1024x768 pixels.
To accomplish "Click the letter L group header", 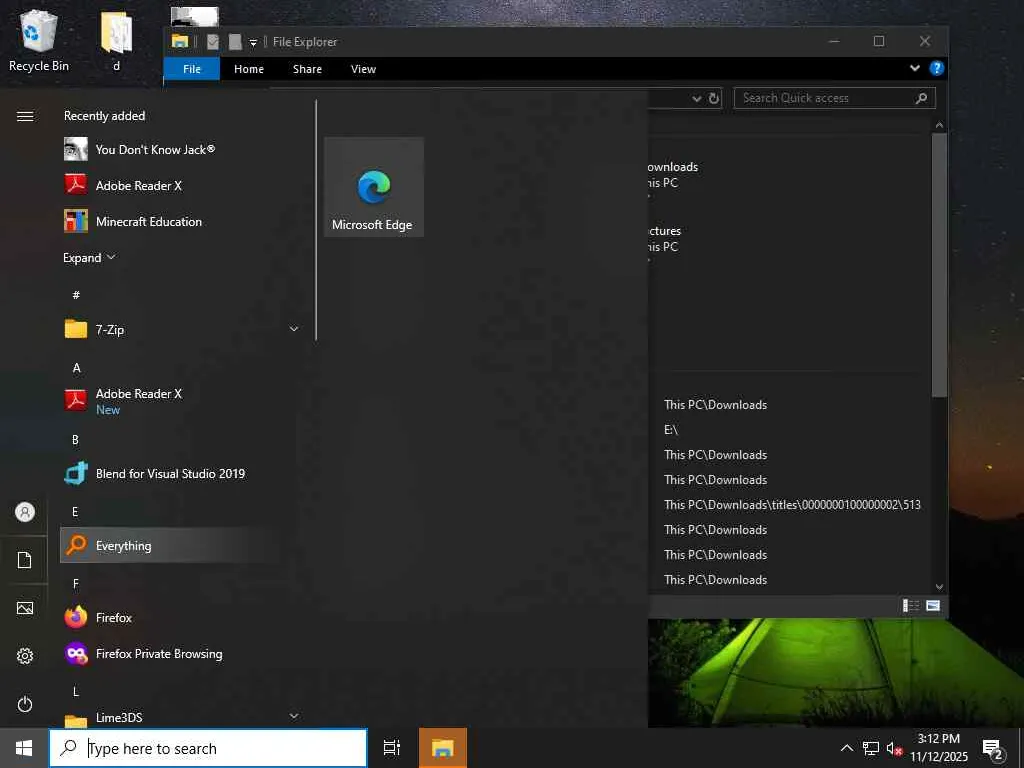I will coord(76,691).
